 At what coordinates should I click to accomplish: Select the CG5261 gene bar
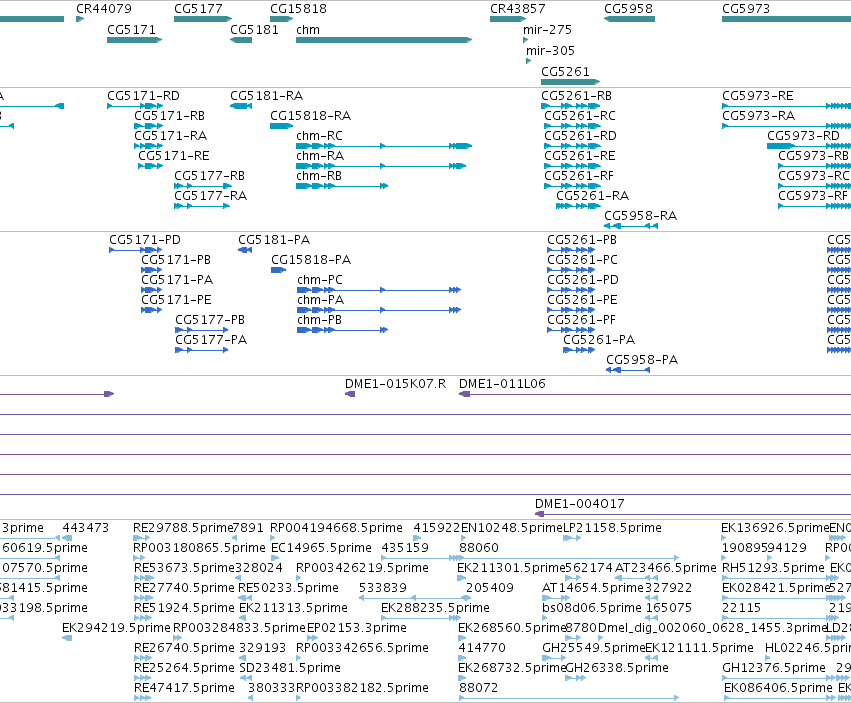click(570, 82)
